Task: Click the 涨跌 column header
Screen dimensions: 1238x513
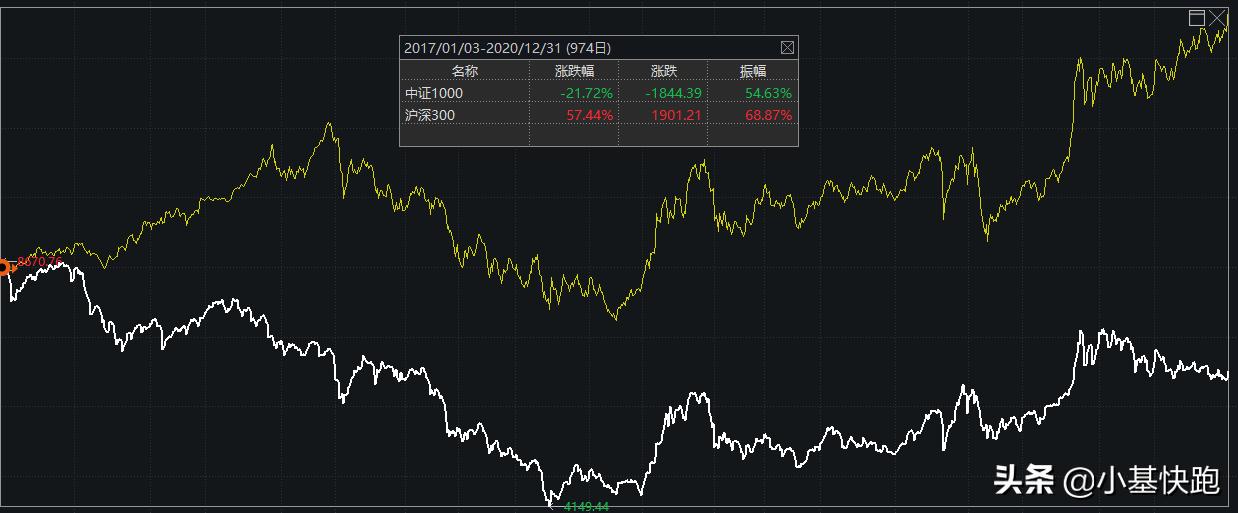Action: click(x=664, y=71)
